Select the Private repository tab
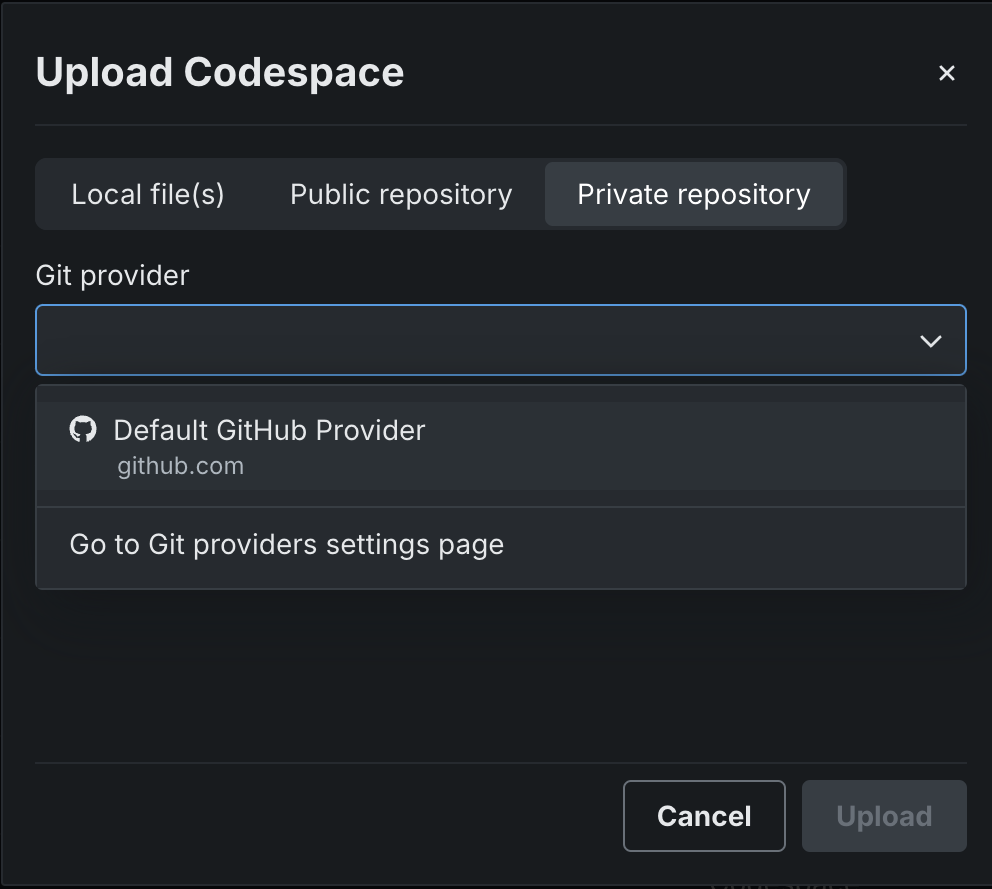 pos(694,194)
